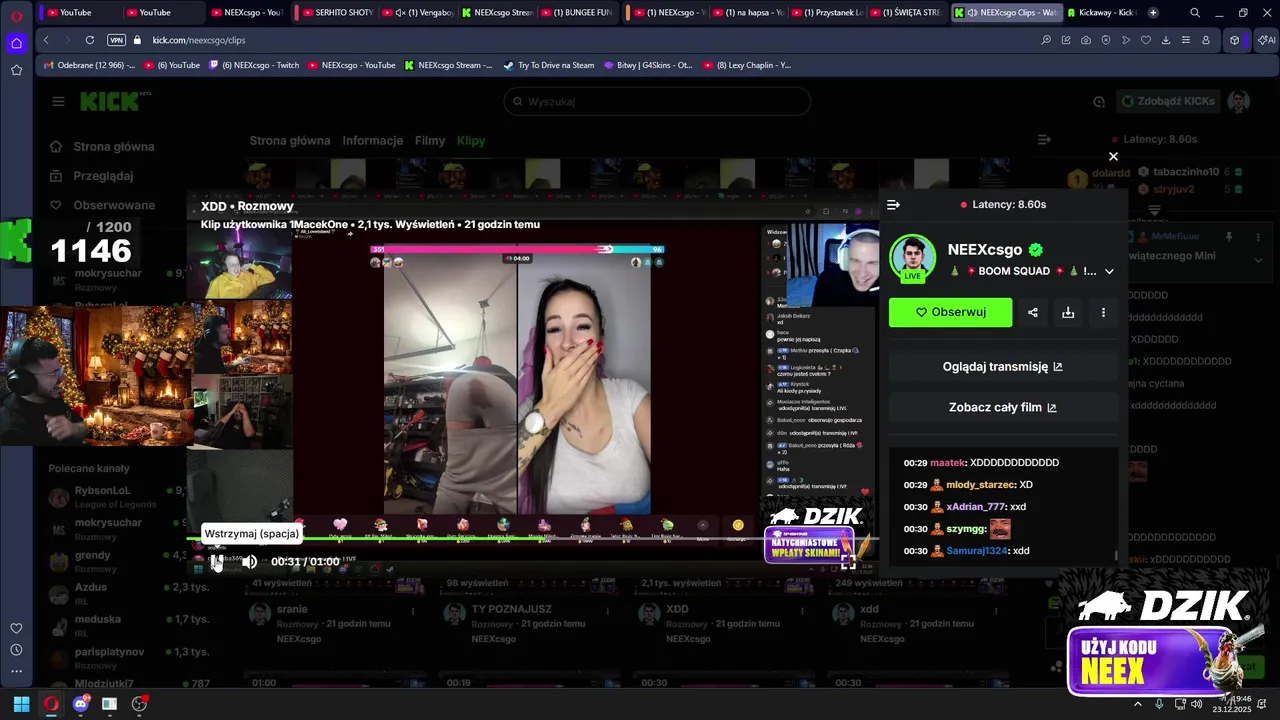Open Try To Drive na Steam bookmark

pos(549,65)
